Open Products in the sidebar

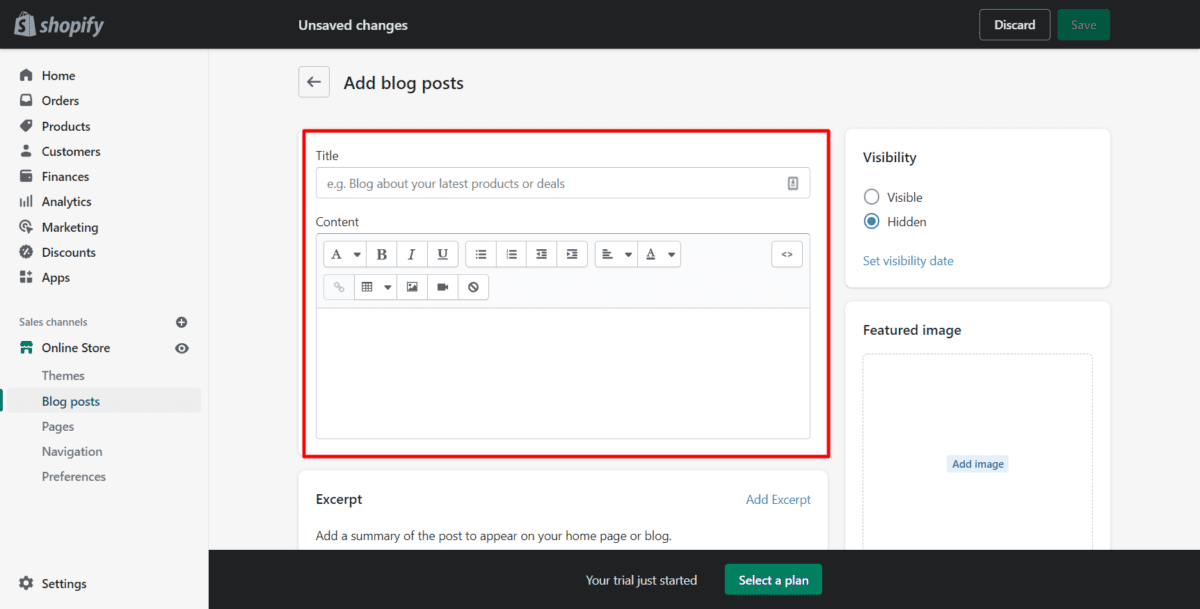click(x=66, y=126)
